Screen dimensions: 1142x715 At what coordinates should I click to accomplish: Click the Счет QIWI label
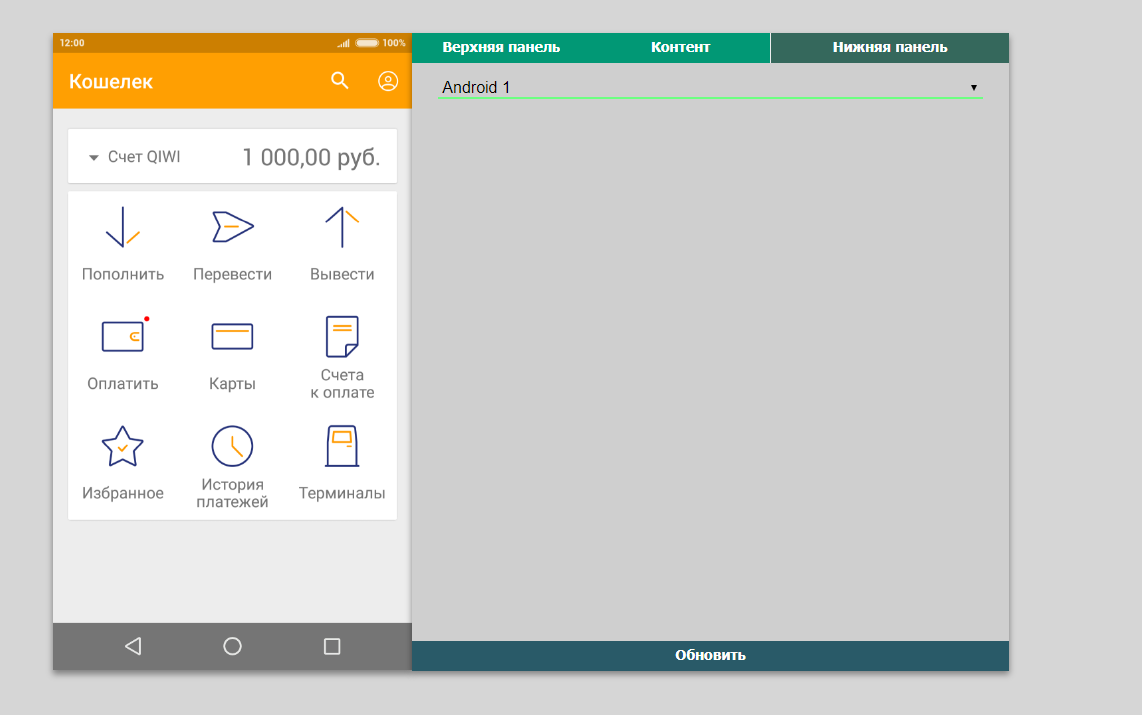[144, 157]
